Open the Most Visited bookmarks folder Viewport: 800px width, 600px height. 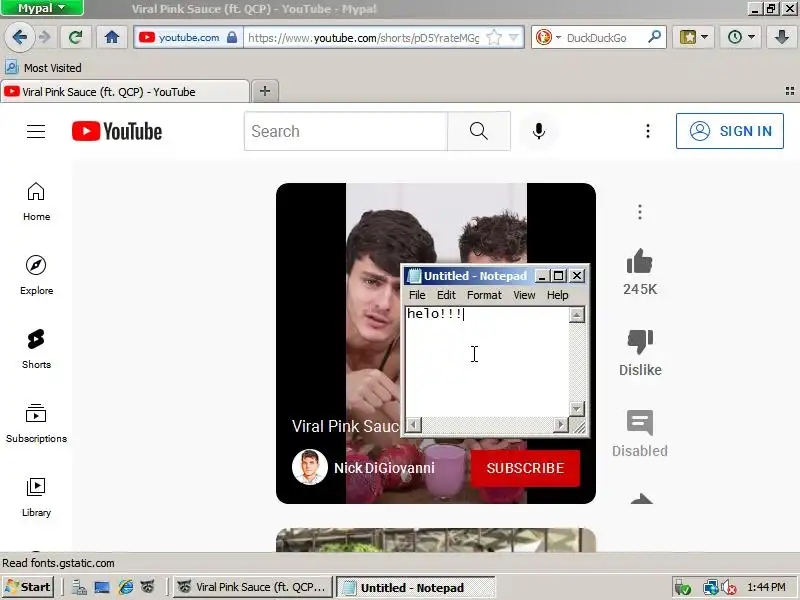(44, 68)
